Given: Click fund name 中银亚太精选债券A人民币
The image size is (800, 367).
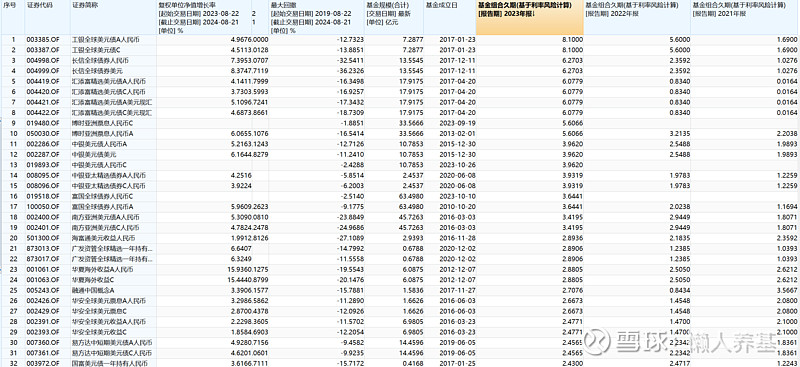Looking at the screenshot, I should click(109, 175).
